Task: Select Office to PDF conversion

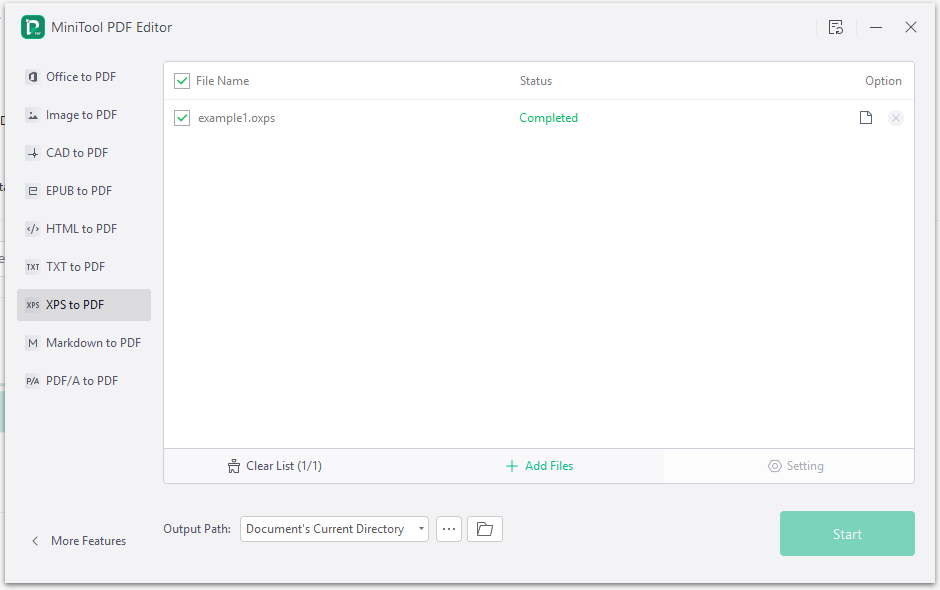Action: (84, 77)
